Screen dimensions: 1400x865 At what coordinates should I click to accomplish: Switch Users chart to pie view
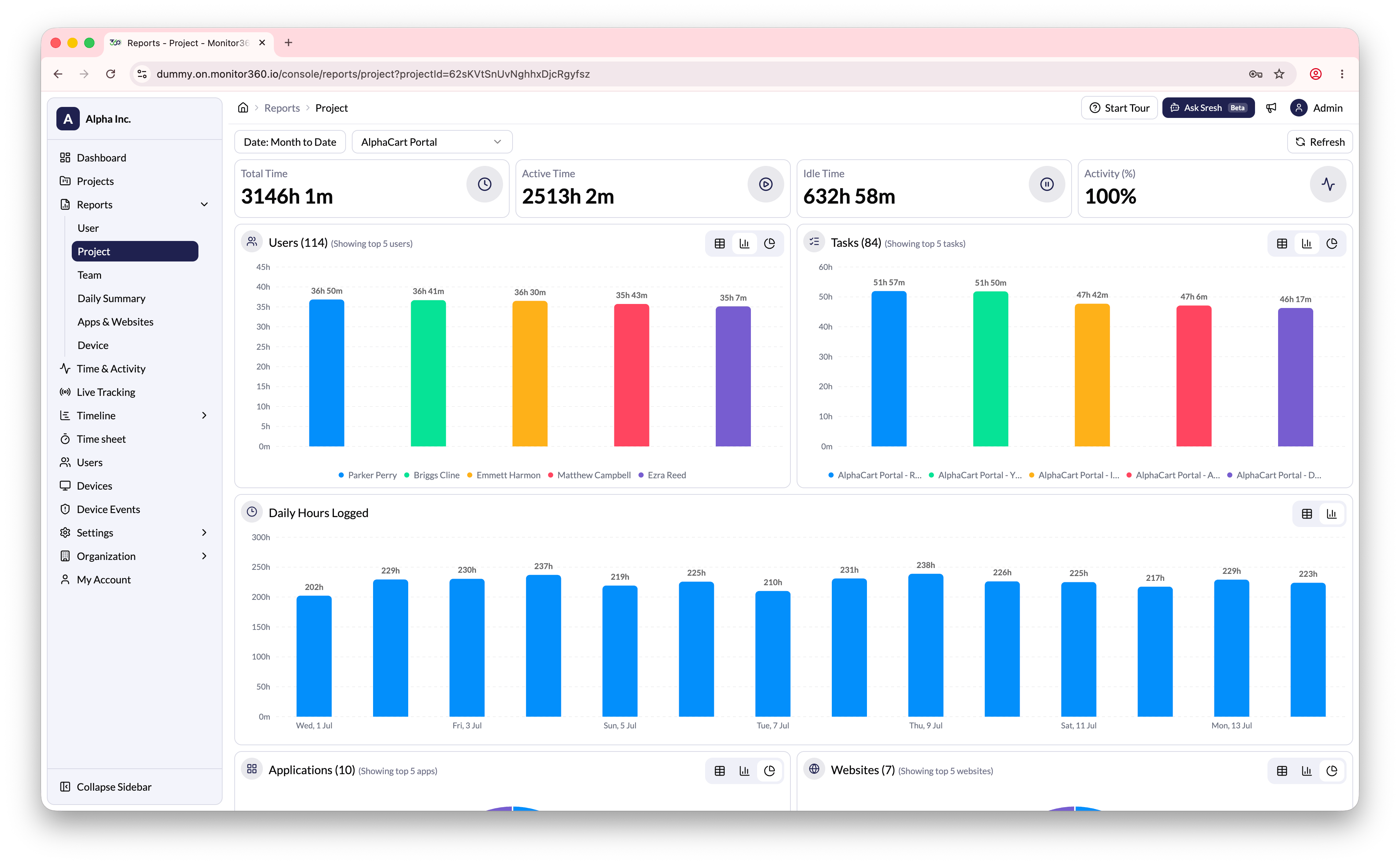pyautogui.click(x=769, y=244)
